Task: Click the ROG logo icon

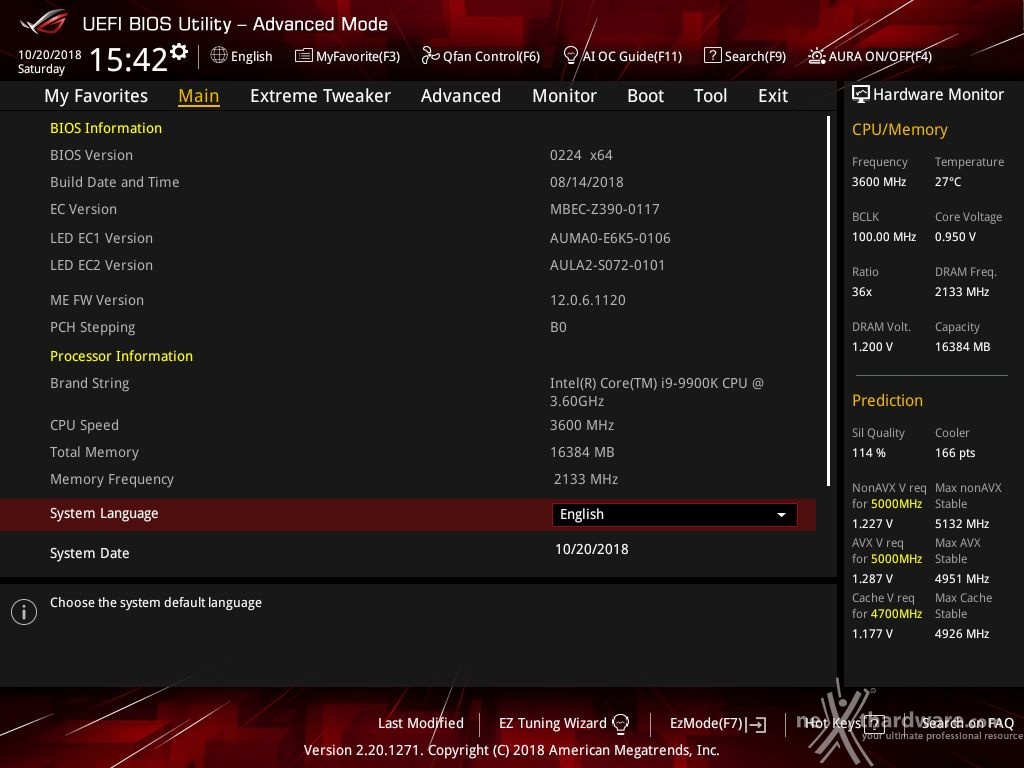Action: pyautogui.click(x=44, y=22)
